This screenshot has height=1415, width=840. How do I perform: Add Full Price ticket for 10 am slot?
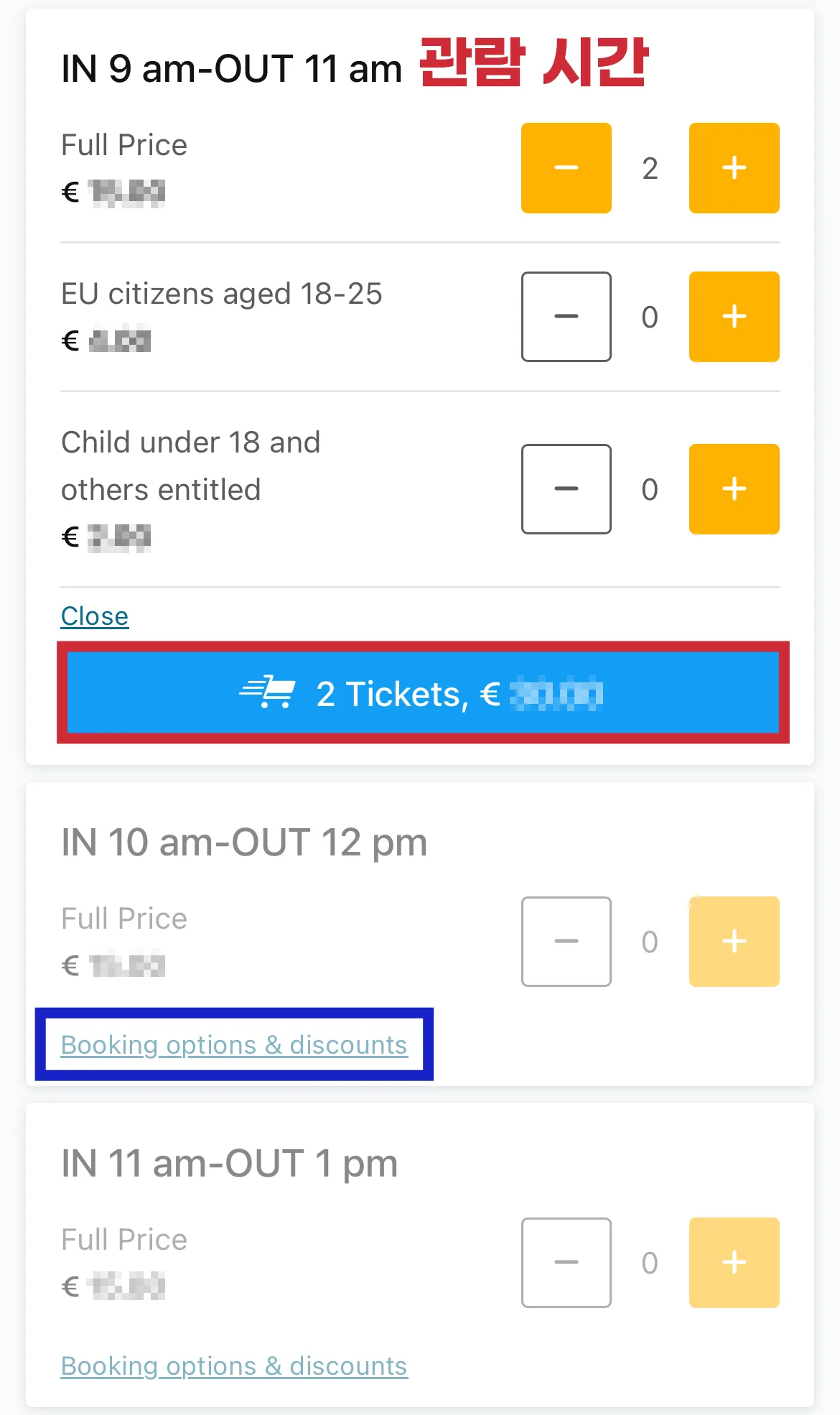click(x=734, y=942)
